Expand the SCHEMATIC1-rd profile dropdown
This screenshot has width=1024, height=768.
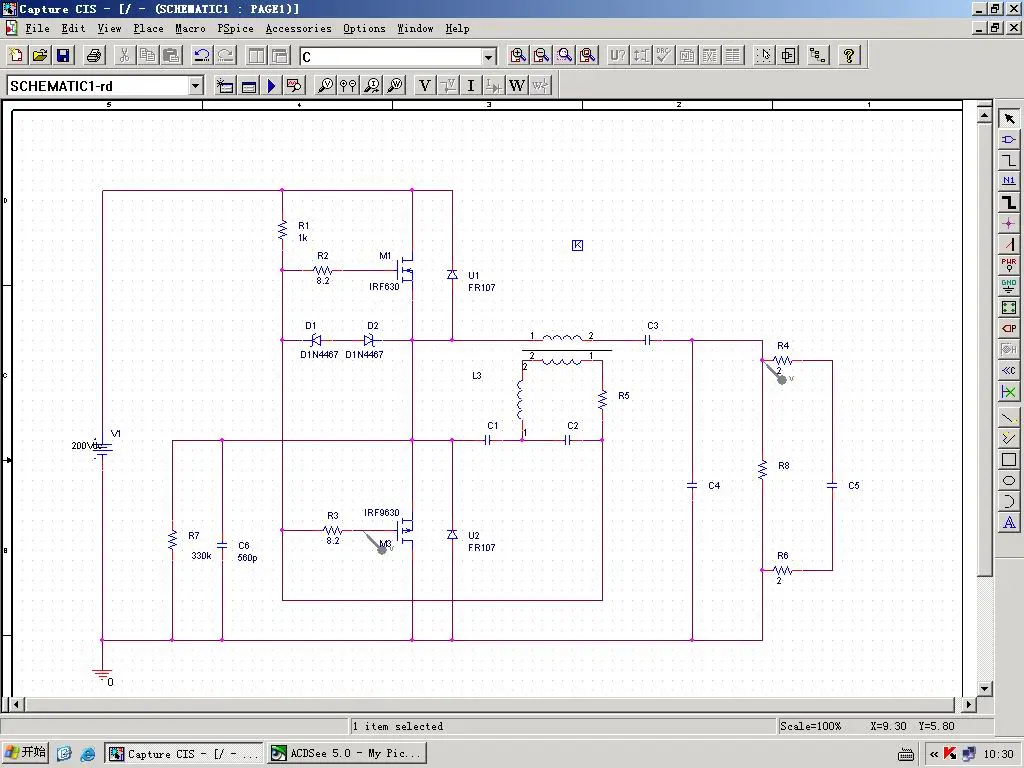195,86
